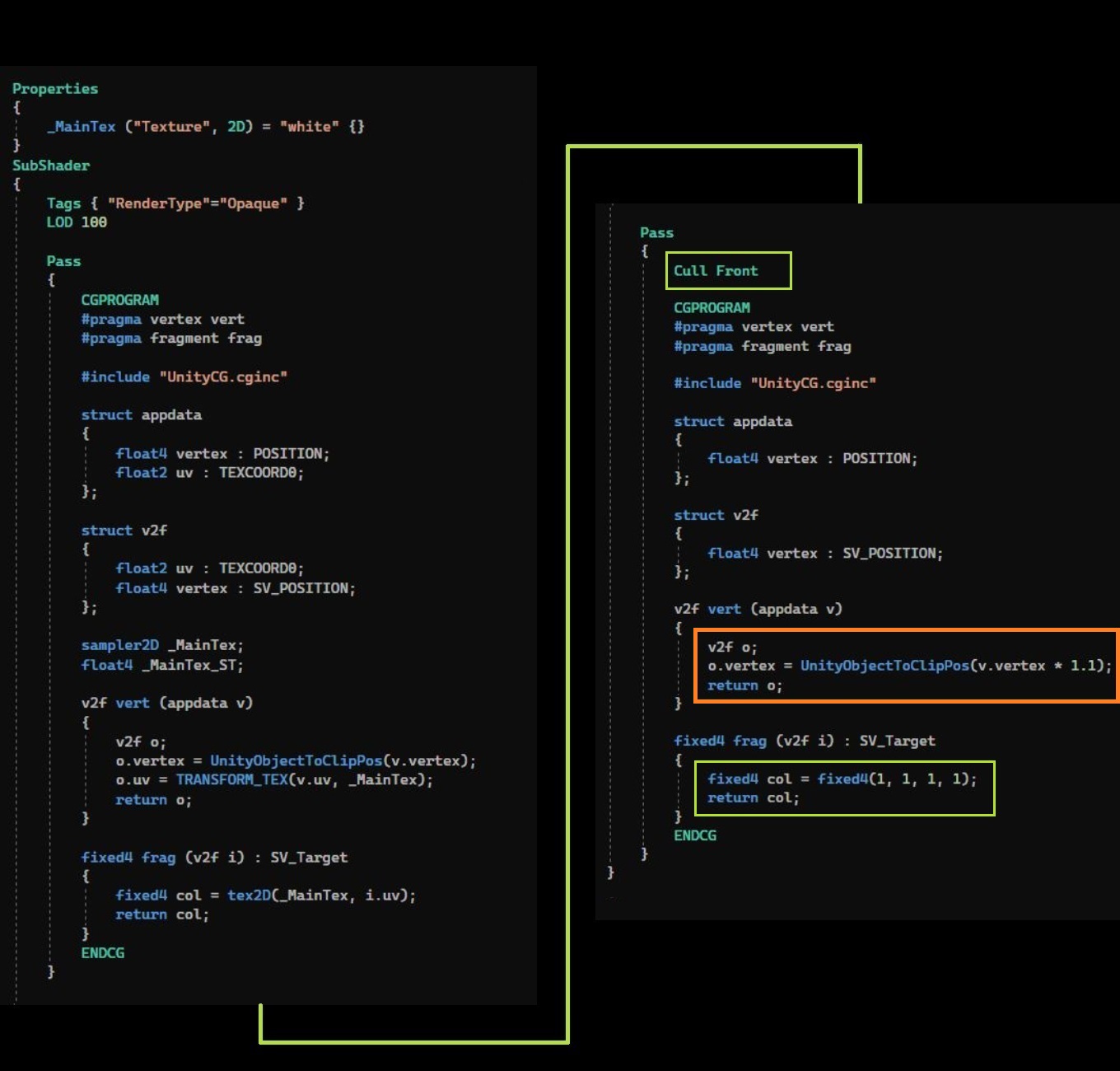This screenshot has width=1120, height=1071.
Task: Click the "UnityObjectToClipPos(v.vertex * 1.1);" line
Action: 910,665
